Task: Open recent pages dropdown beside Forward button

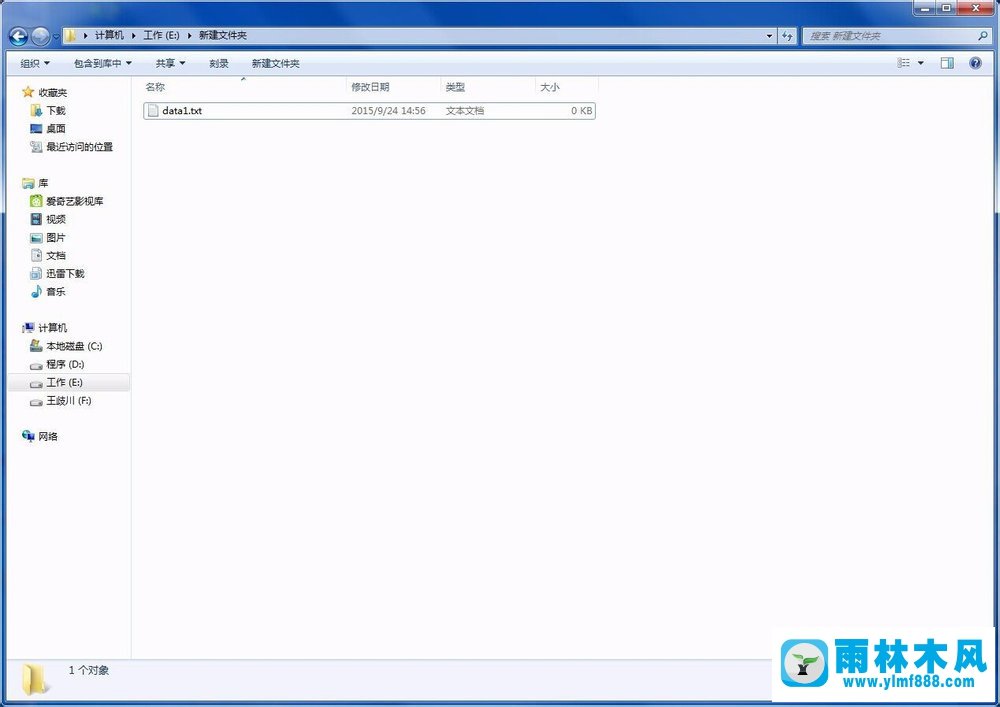Action: pyautogui.click(x=55, y=36)
